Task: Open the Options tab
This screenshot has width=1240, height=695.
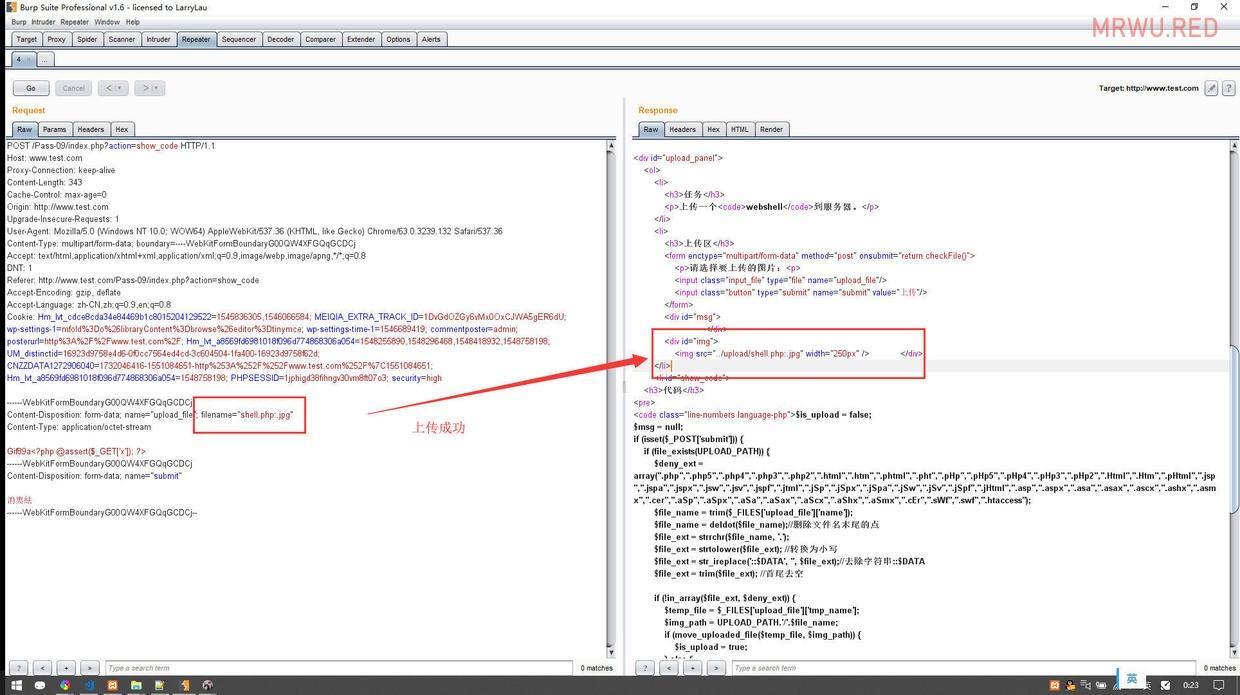Action: point(398,40)
